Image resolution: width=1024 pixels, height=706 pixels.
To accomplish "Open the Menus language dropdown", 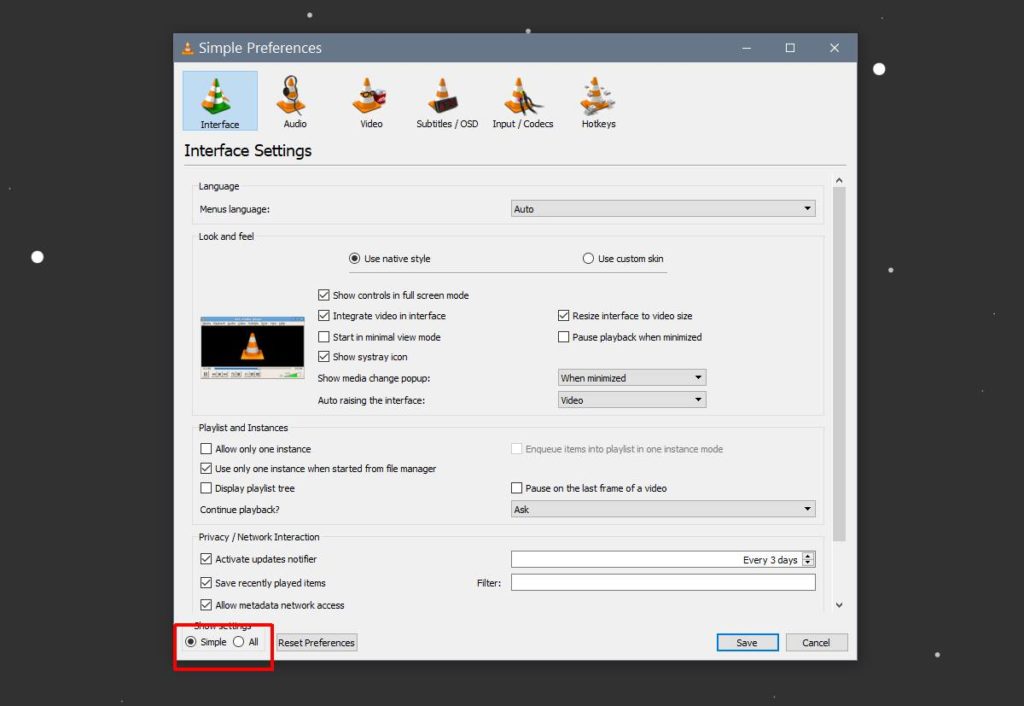I will tap(807, 208).
